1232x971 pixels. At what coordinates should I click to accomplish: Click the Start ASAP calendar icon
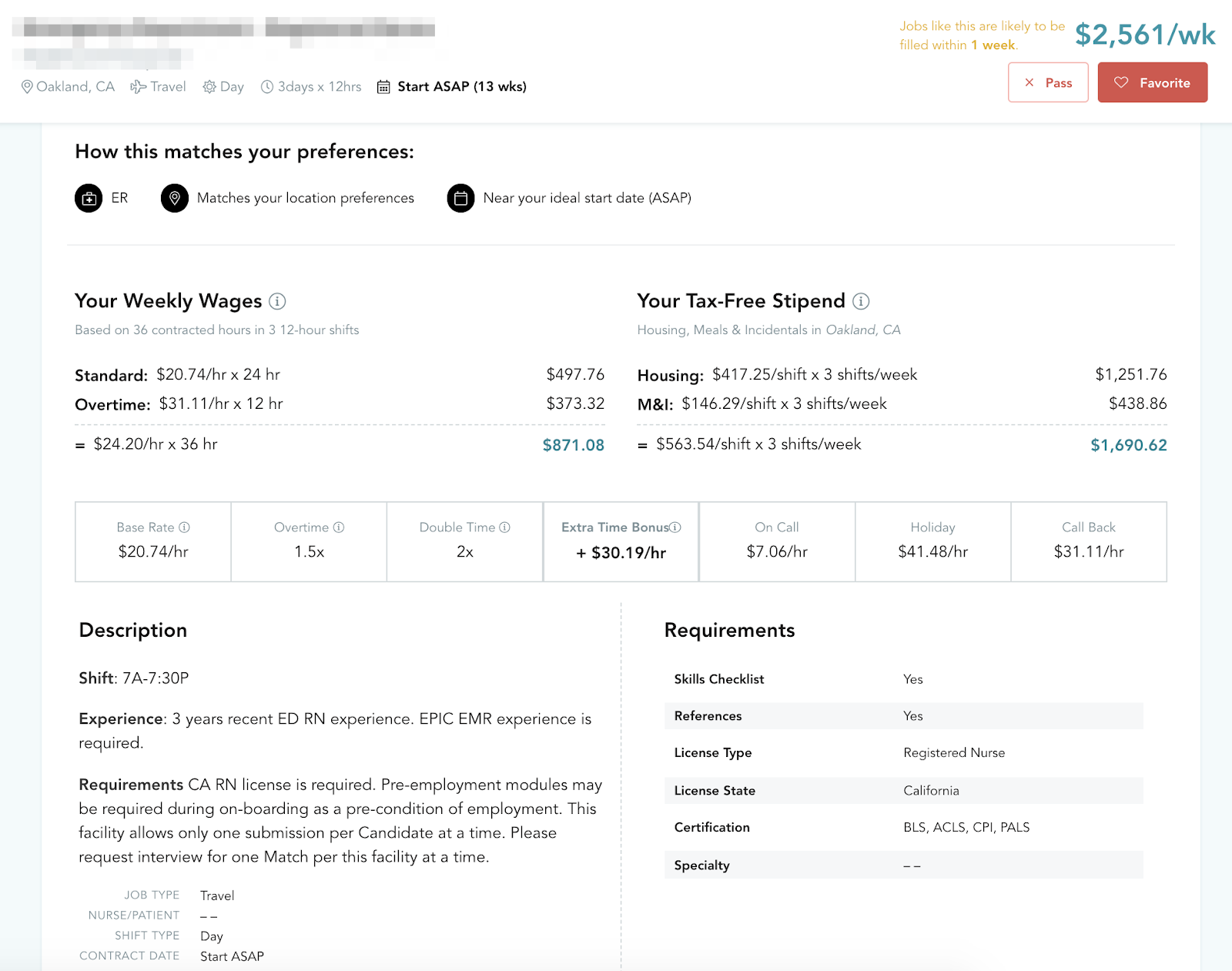pyautogui.click(x=383, y=87)
